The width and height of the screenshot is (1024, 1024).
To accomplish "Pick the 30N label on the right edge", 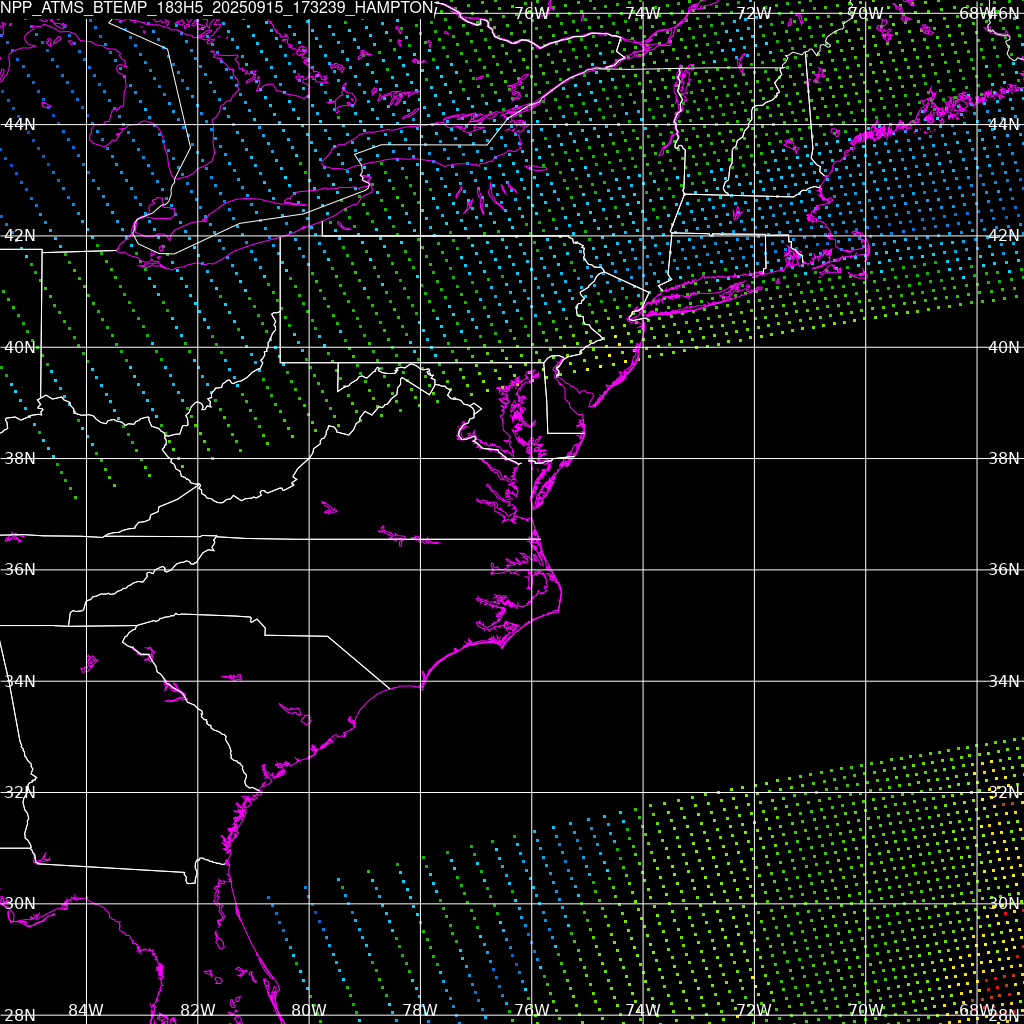I will tap(1003, 903).
